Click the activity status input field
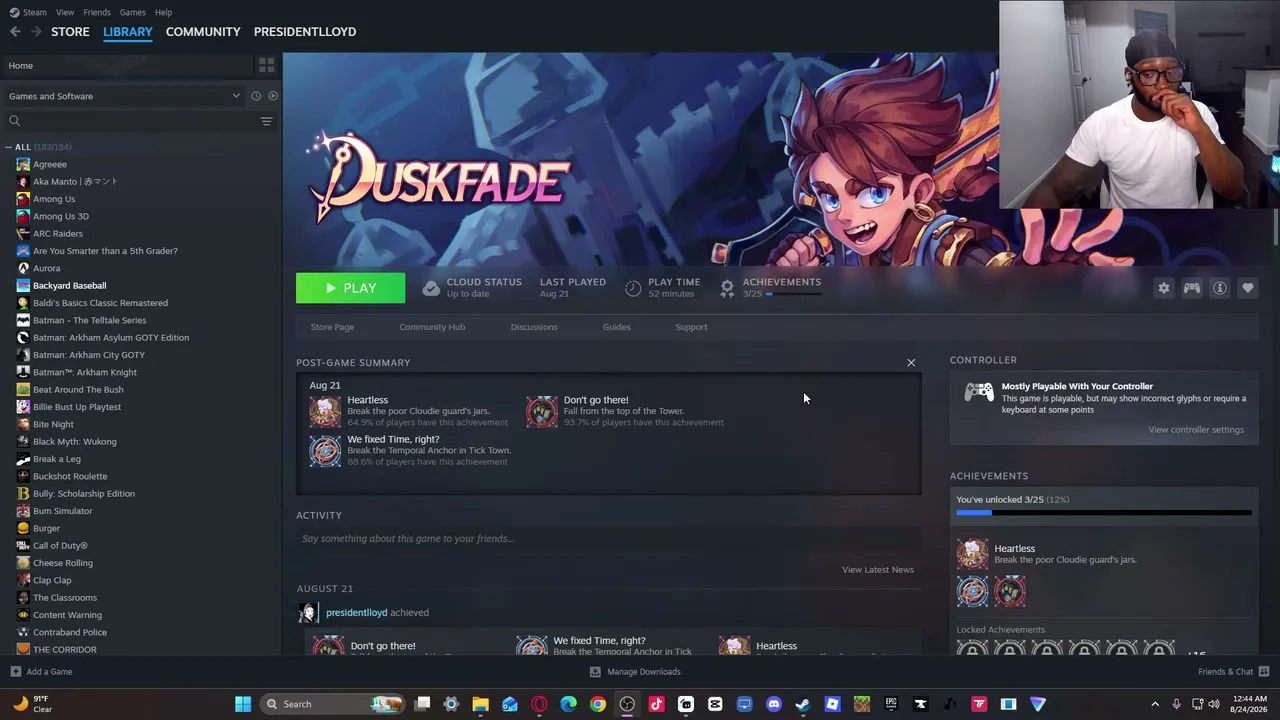 tap(608, 539)
